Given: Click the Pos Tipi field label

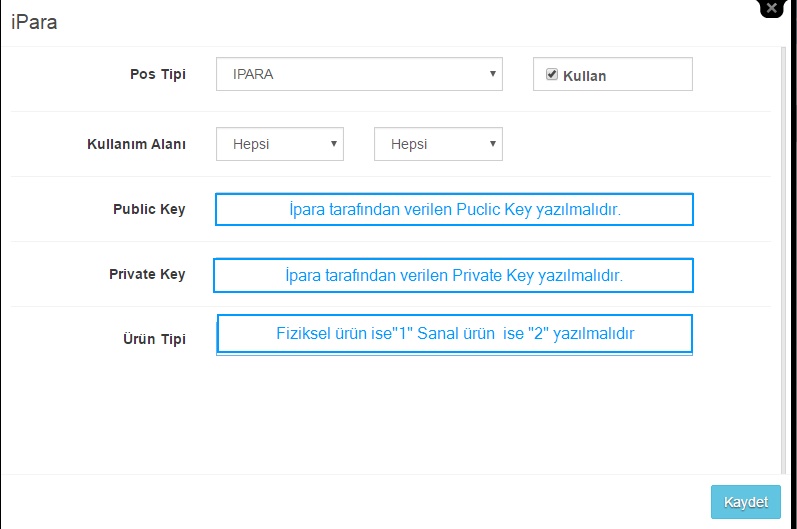Looking at the screenshot, I should tap(158, 75).
